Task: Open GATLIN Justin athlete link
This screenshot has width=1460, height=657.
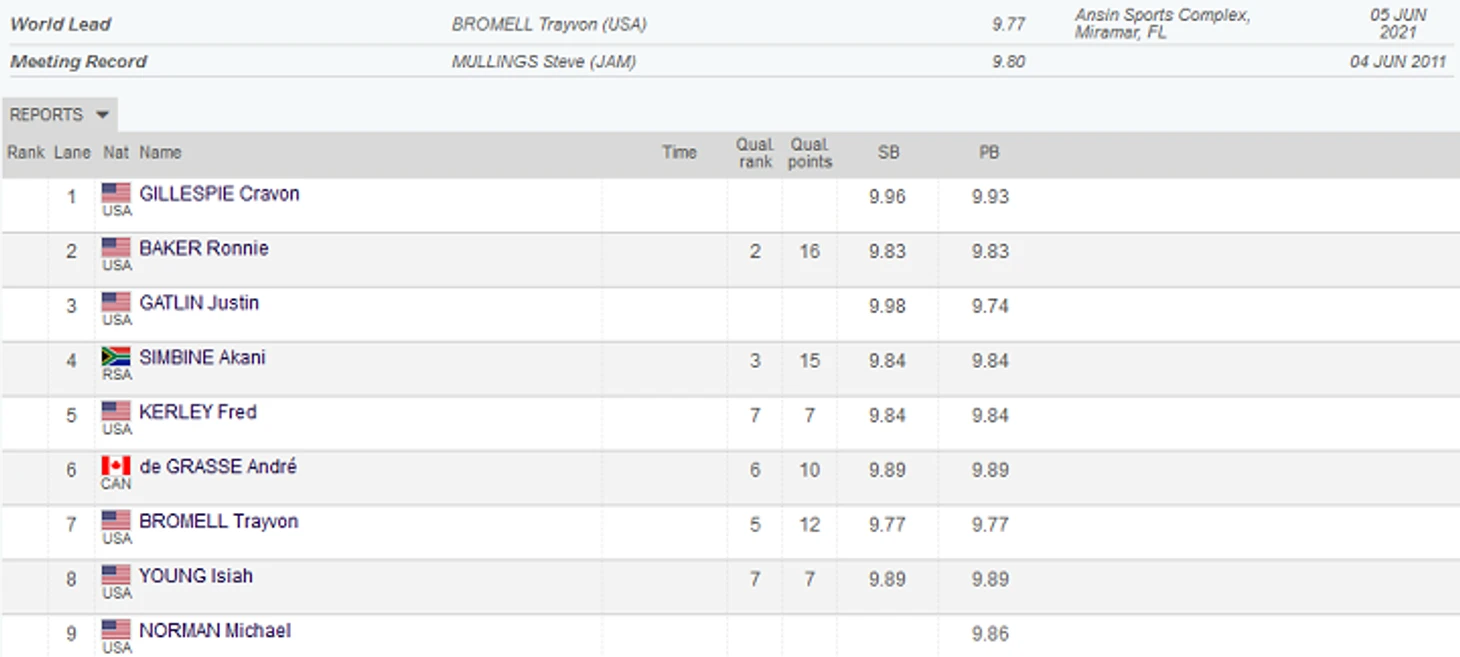Action: [199, 303]
